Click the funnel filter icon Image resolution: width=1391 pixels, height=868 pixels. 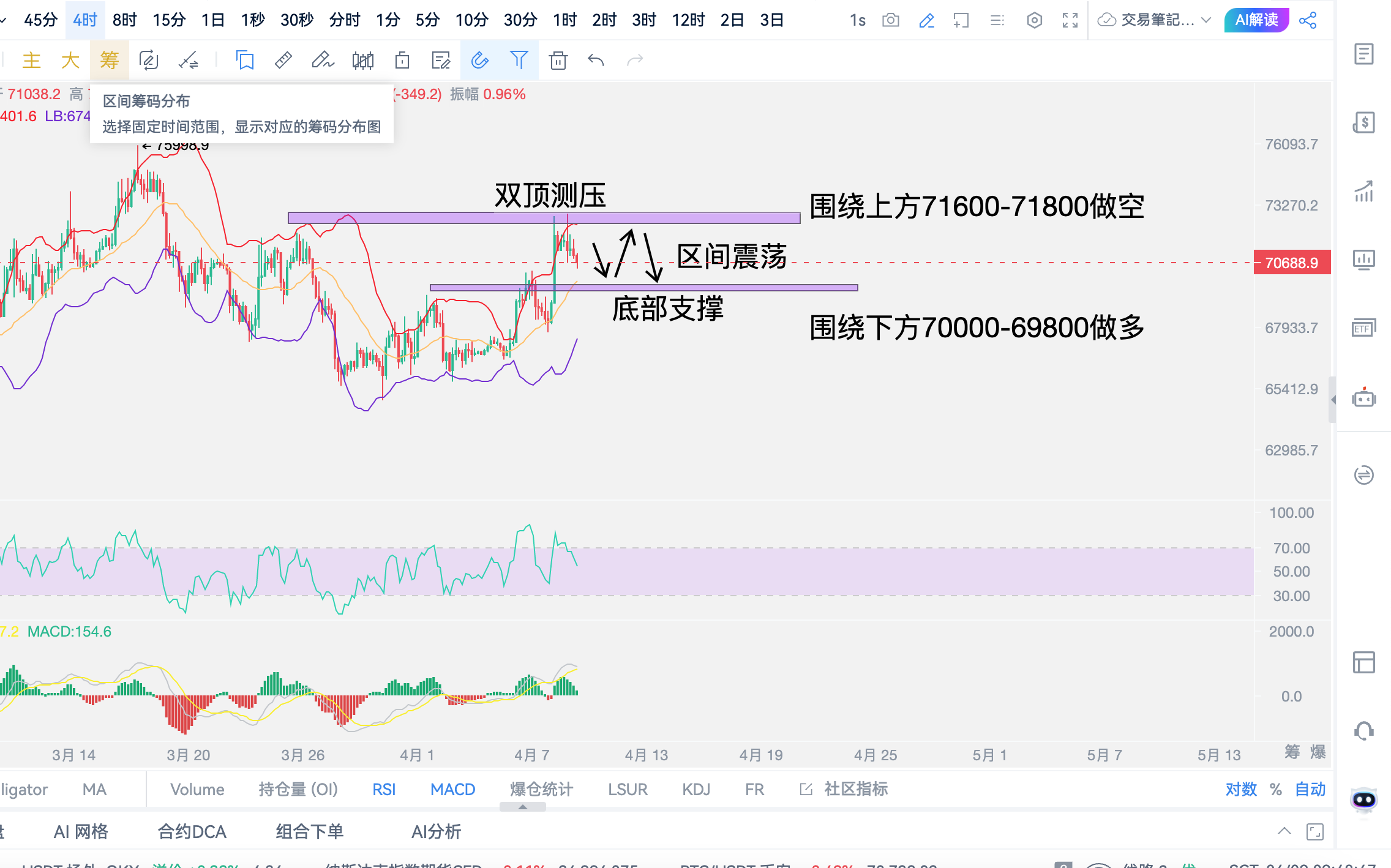click(x=519, y=60)
